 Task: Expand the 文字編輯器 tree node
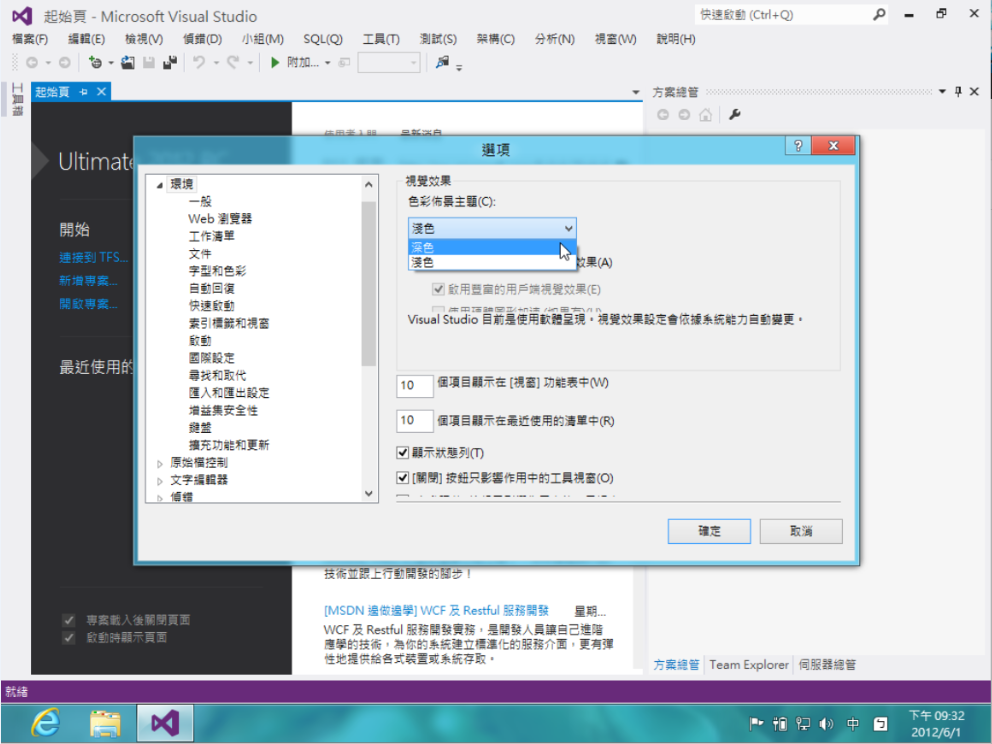coord(160,481)
